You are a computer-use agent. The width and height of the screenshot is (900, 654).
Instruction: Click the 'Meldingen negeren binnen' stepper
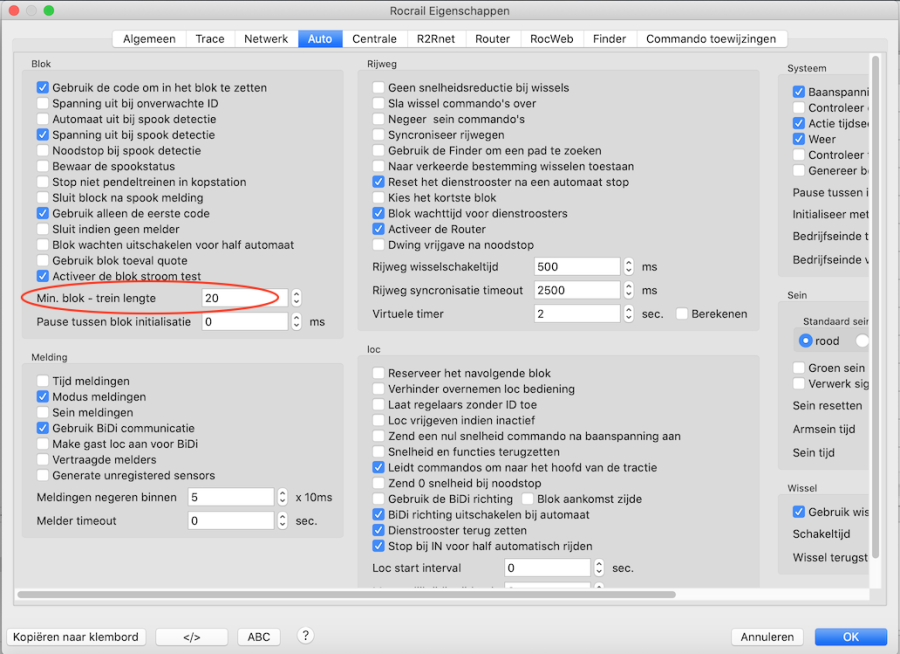pyautogui.click(x=282, y=497)
